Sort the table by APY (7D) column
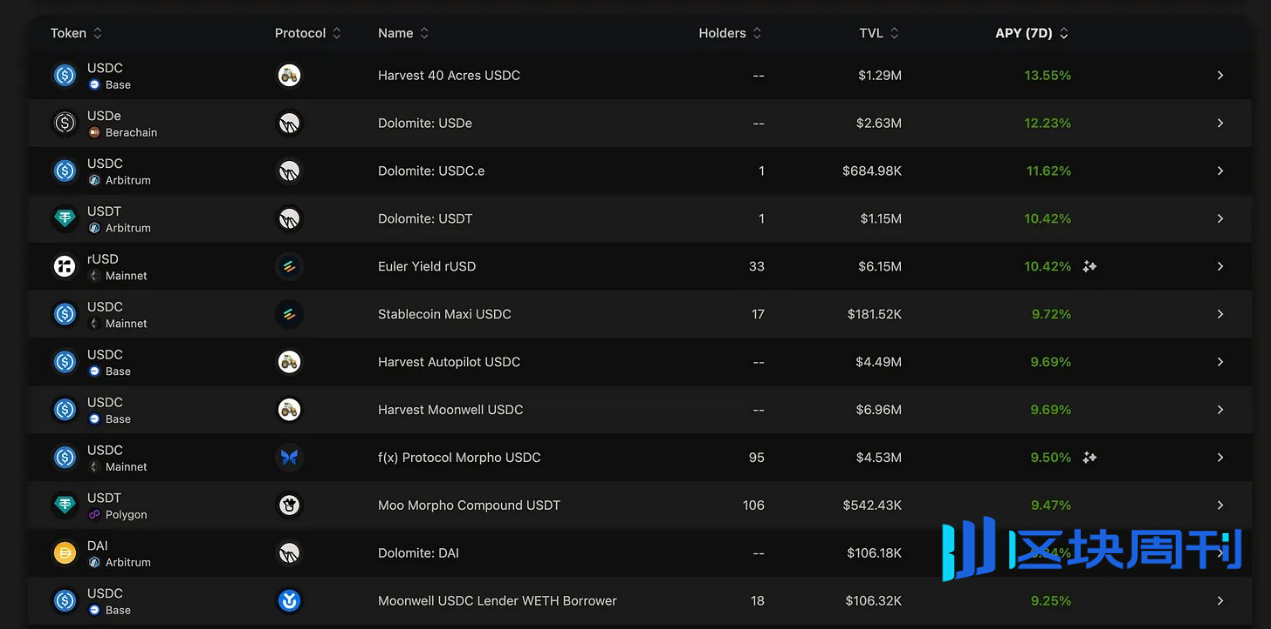Viewport: 1271px width, 629px height. point(1032,33)
